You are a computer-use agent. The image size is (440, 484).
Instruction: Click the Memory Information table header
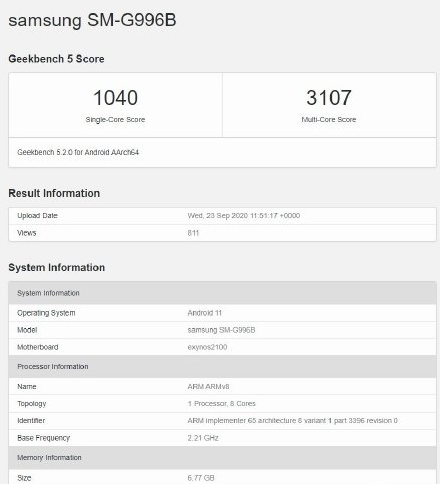(222, 458)
